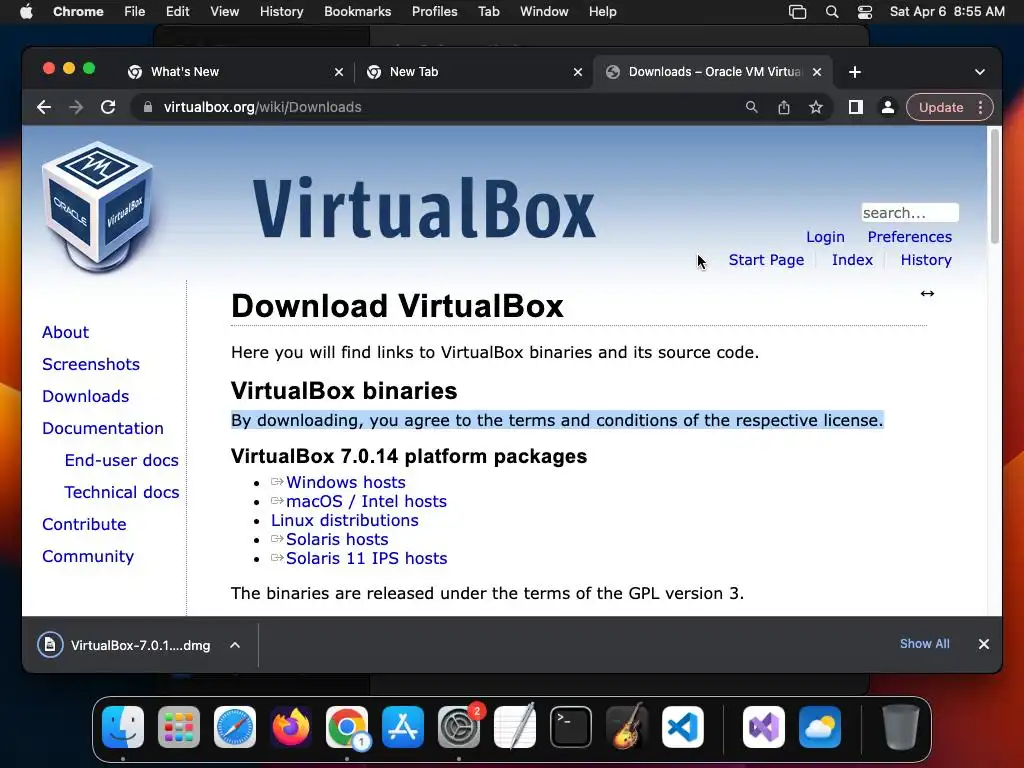Click Show All downloads
The width and height of the screenshot is (1024, 768).
tap(925, 644)
